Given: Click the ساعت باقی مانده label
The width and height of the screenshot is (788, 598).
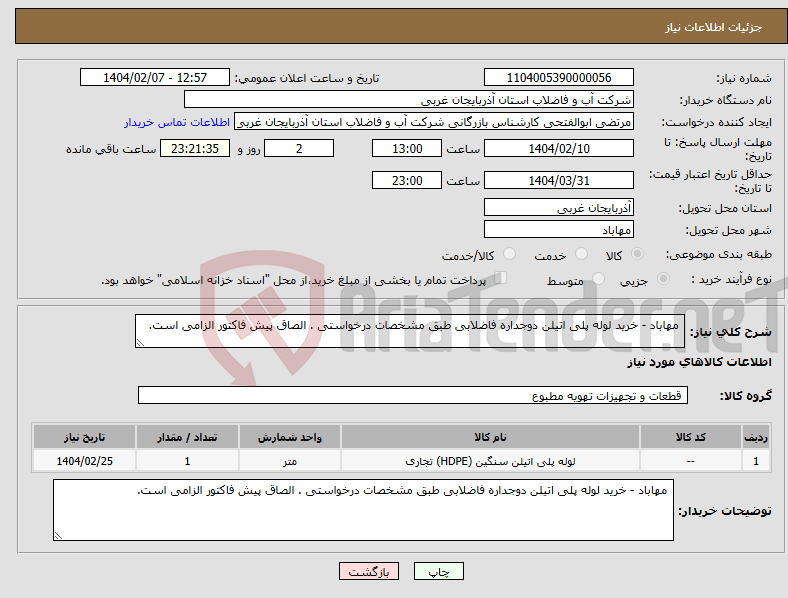Looking at the screenshot, I should point(111,150).
